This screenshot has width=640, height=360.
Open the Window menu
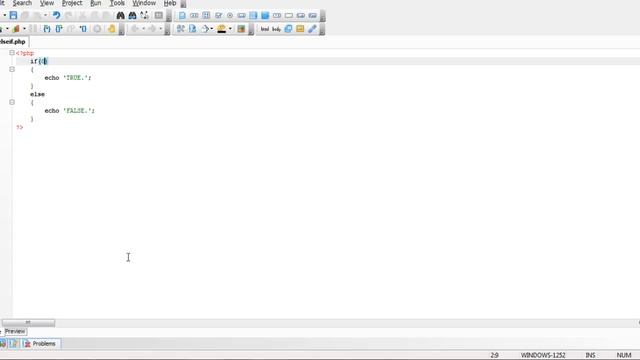point(144,3)
